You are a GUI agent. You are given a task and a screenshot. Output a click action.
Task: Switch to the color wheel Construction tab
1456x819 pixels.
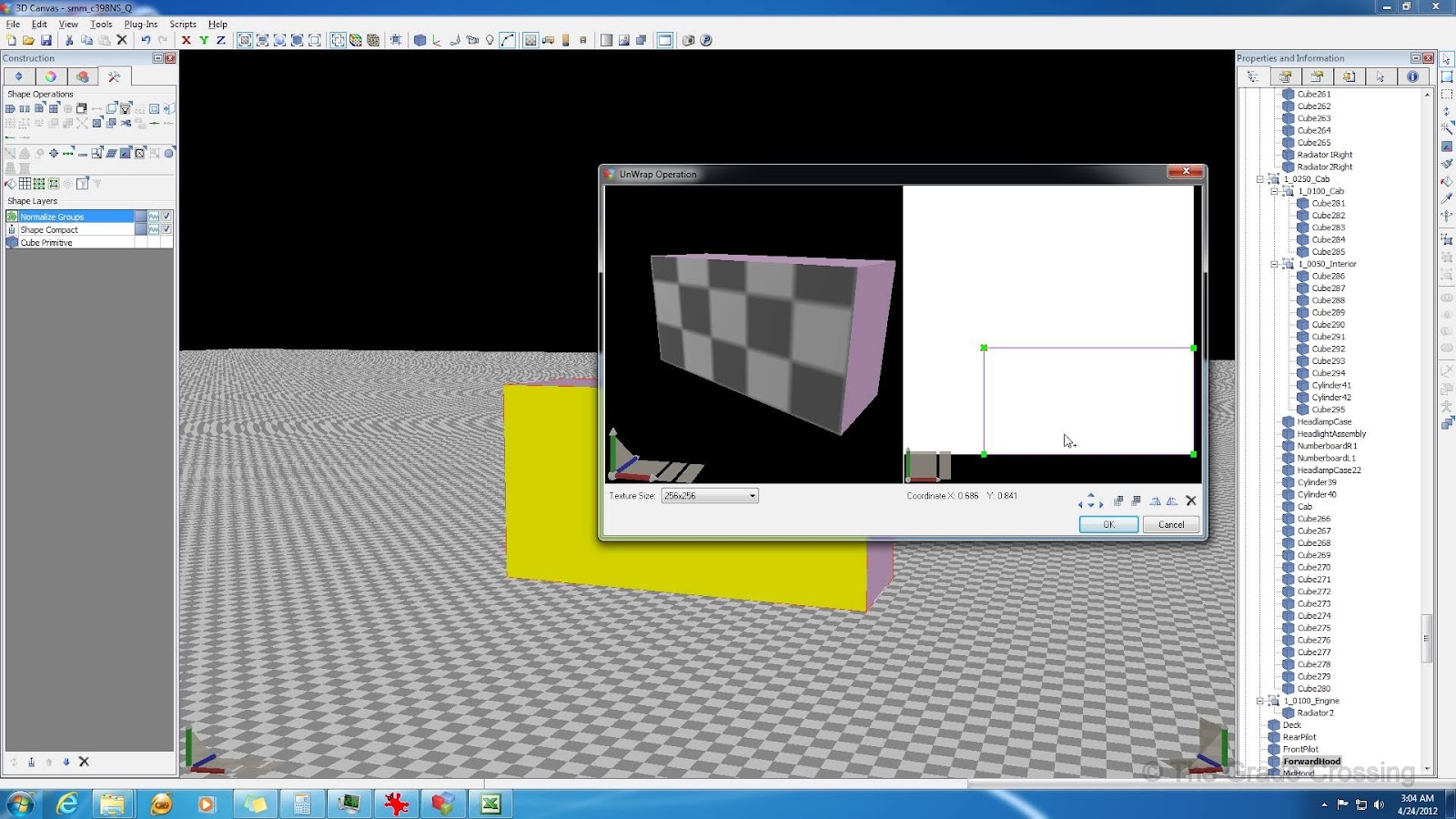[x=51, y=76]
